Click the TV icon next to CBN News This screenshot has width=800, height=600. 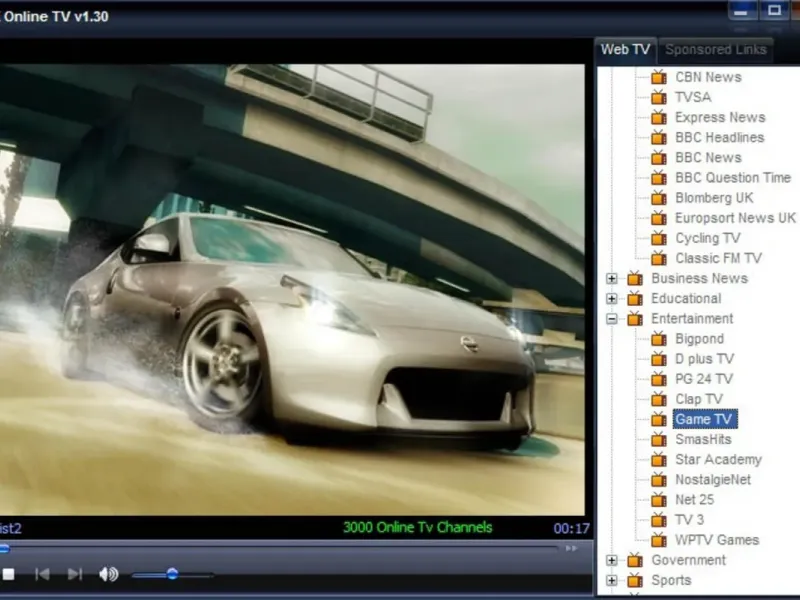(x=659, y=77)
